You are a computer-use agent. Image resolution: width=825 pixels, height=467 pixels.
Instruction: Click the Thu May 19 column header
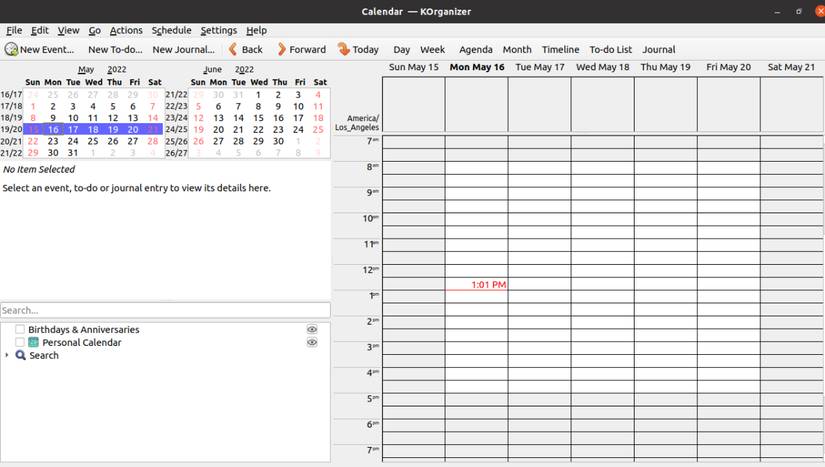tap(666, 67)
